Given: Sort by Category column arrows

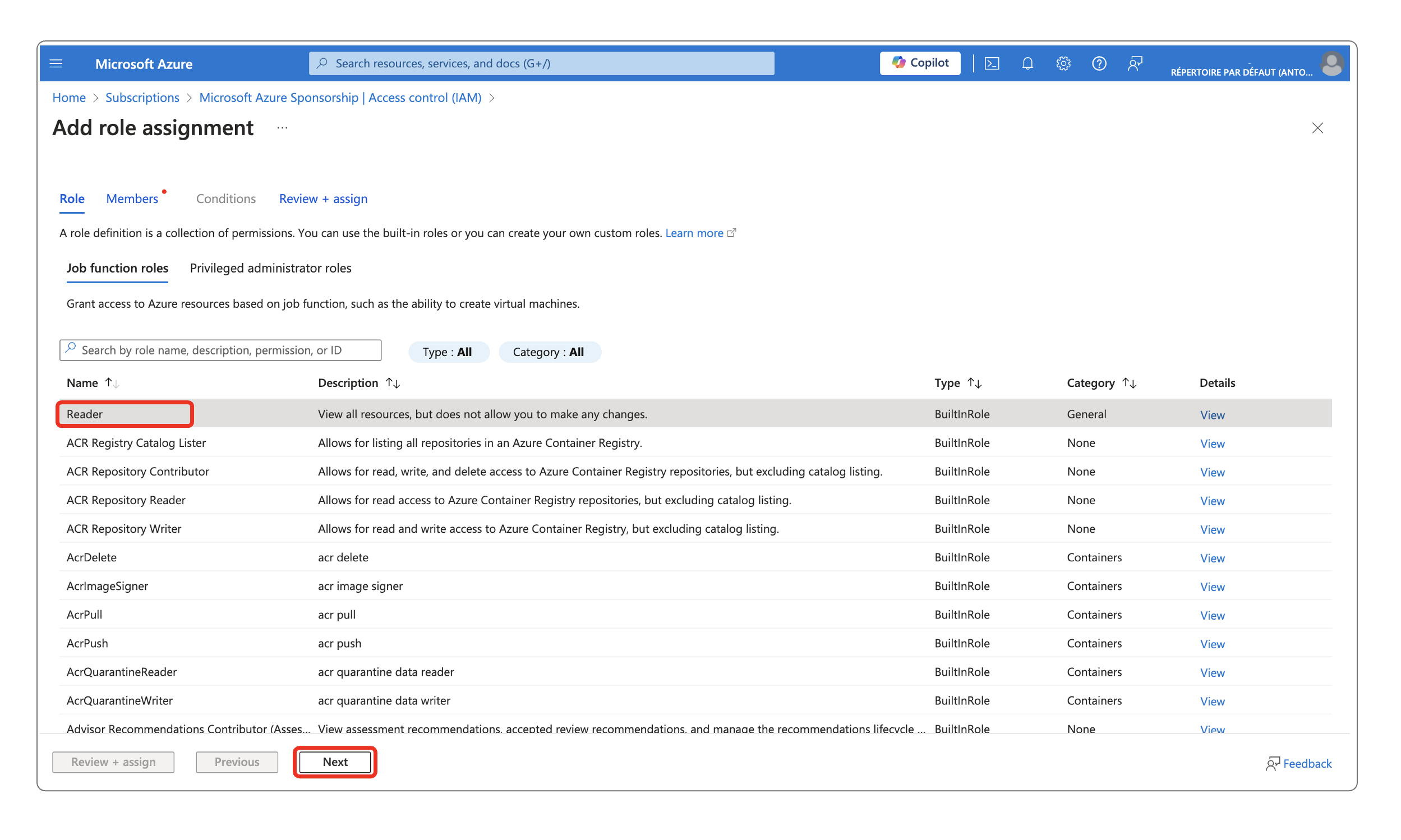Looking at the screenshot, I should coord(1129,382).
